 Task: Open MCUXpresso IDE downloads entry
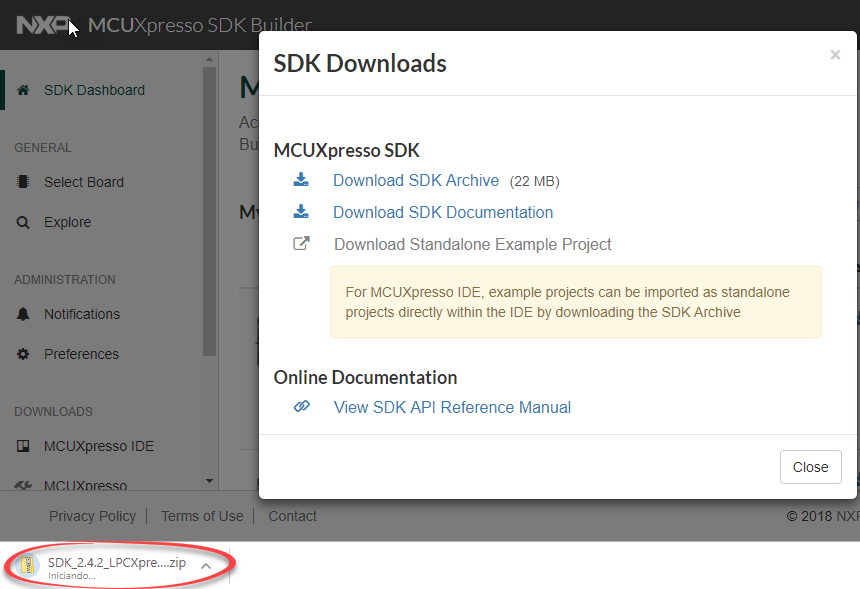click(x=99, y=446)
